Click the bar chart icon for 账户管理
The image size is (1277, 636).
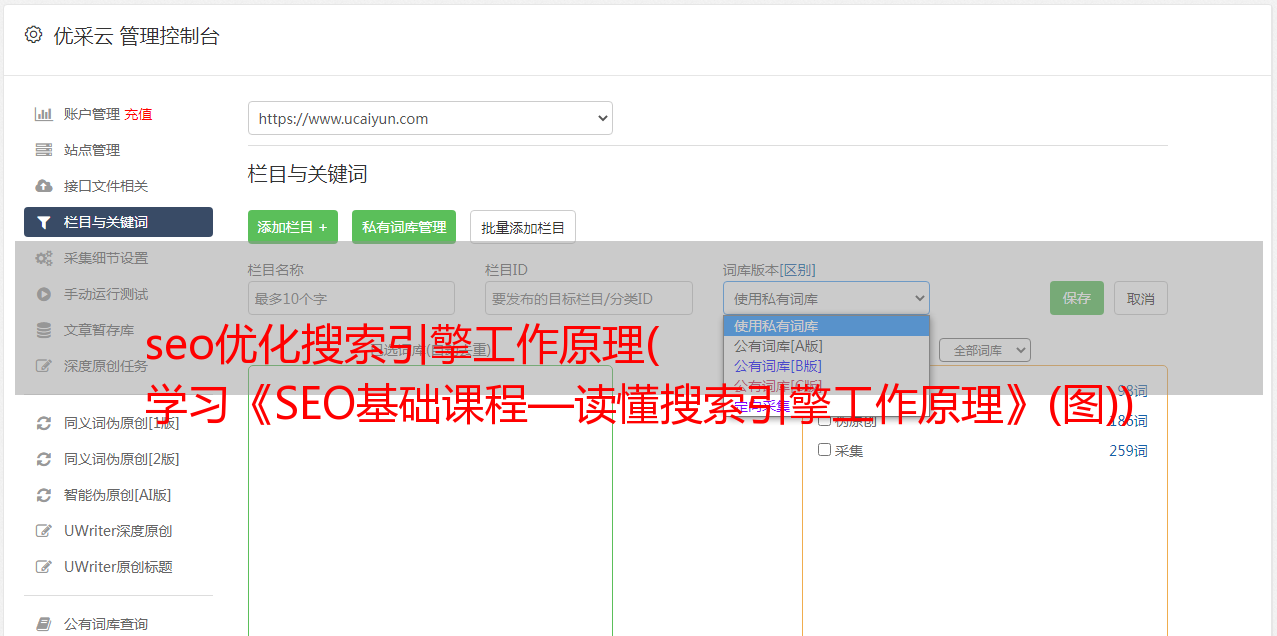click(44, 114)
